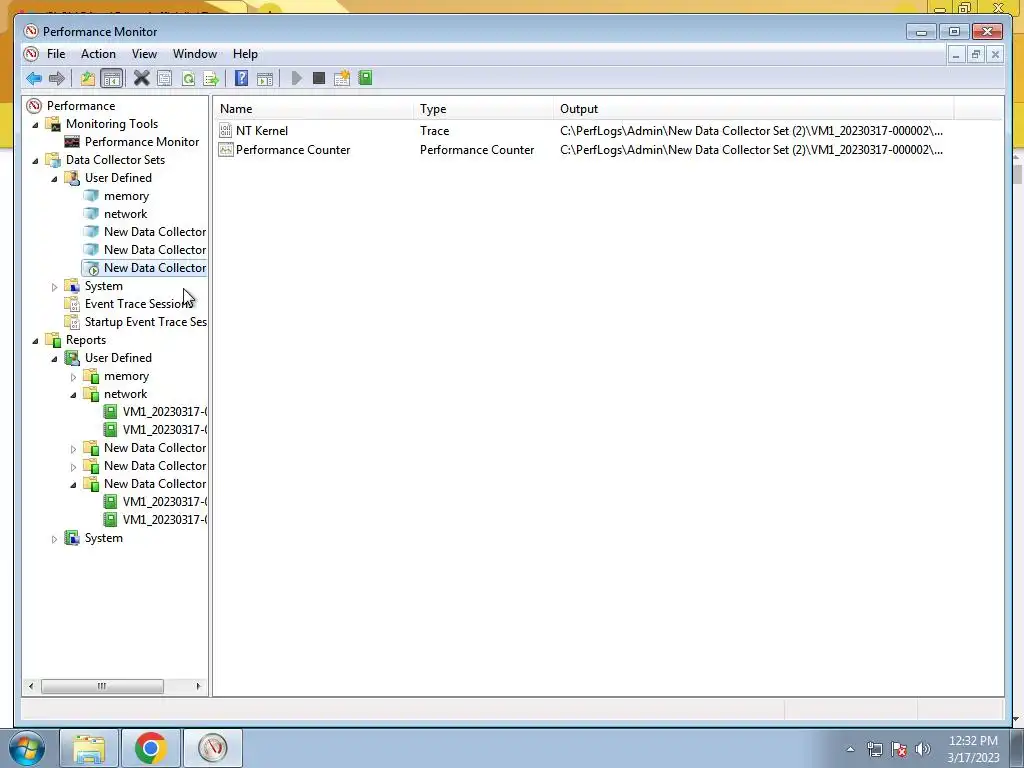Select the network folder under Reports

125,394
